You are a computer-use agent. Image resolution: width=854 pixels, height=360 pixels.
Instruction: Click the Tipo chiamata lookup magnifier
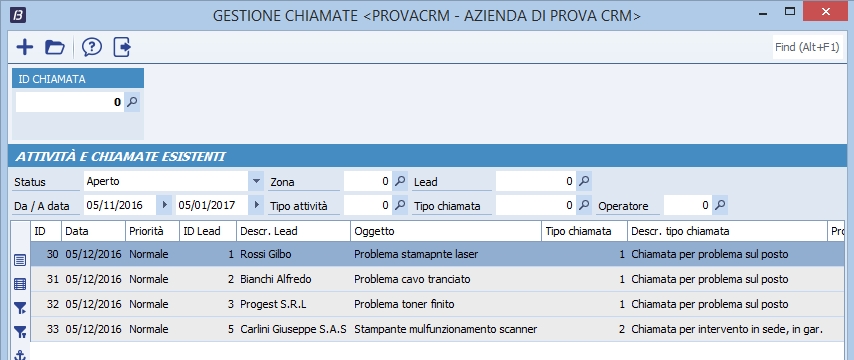pyautogui.click(x=583, y=205)
